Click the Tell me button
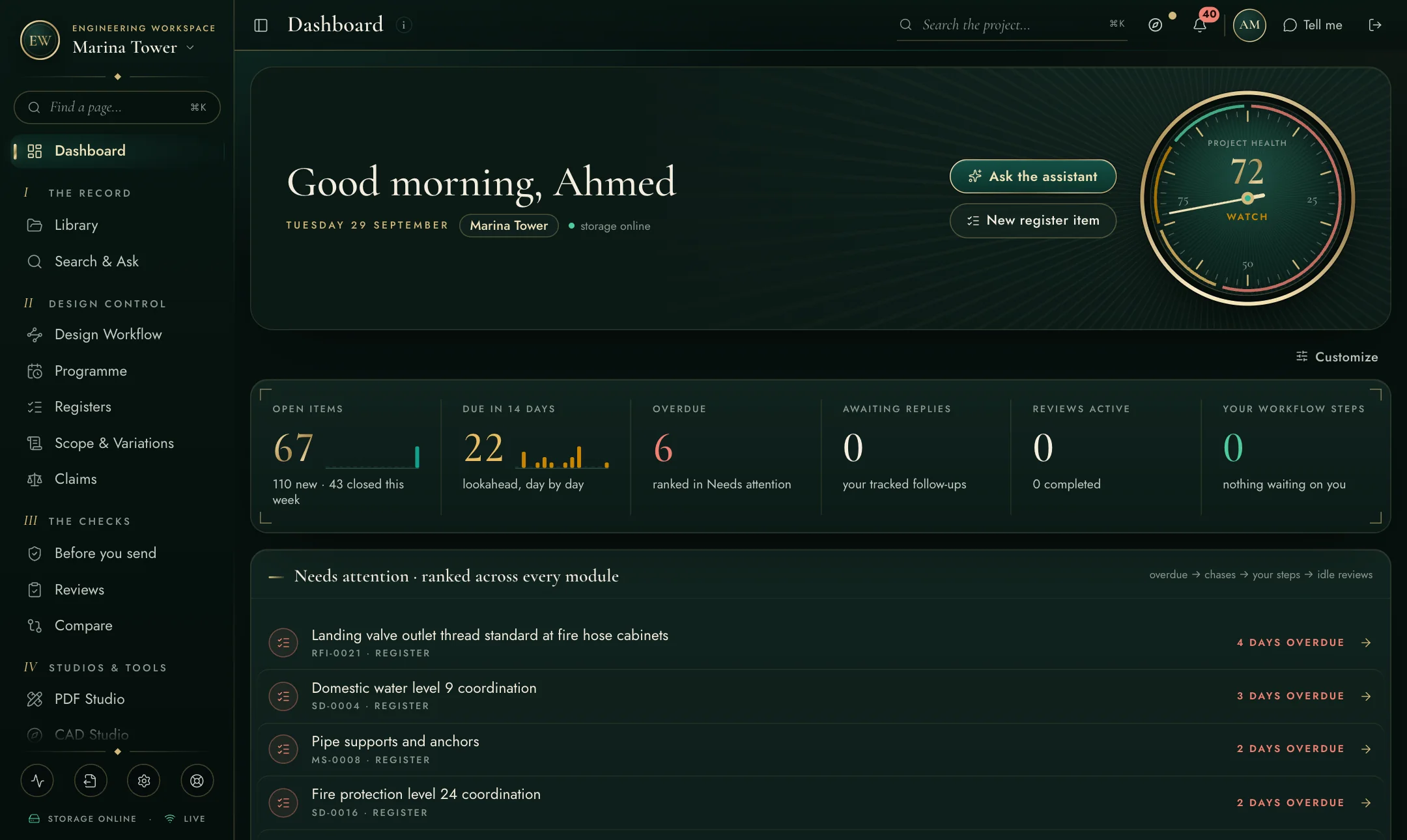The width and height of the screenshot is (1407, 840). click(x=1313, y=25)
